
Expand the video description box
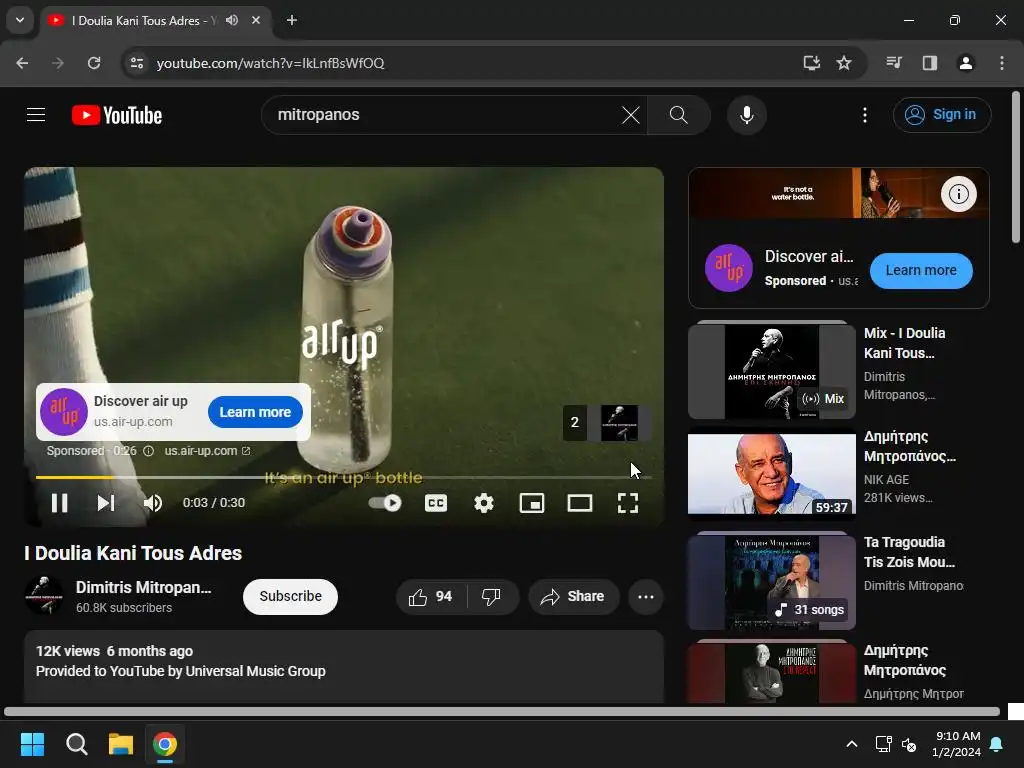[x=344, y=666]
